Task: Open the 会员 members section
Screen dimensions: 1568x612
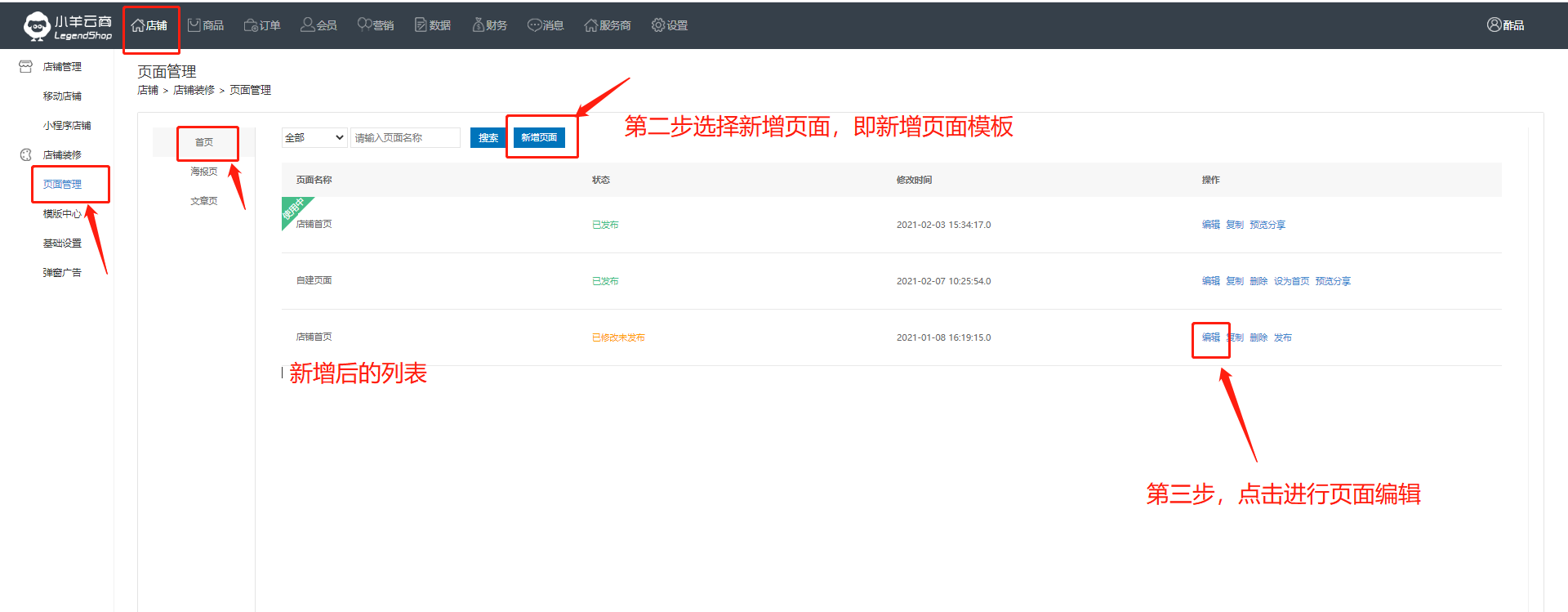Action: click(x=318, y=25)
